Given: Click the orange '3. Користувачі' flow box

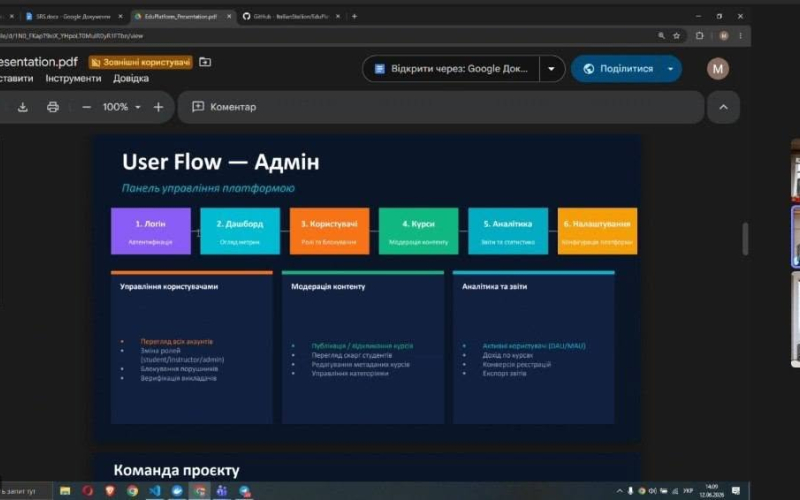Looking at the screenshot, I should tap(329, 231).
